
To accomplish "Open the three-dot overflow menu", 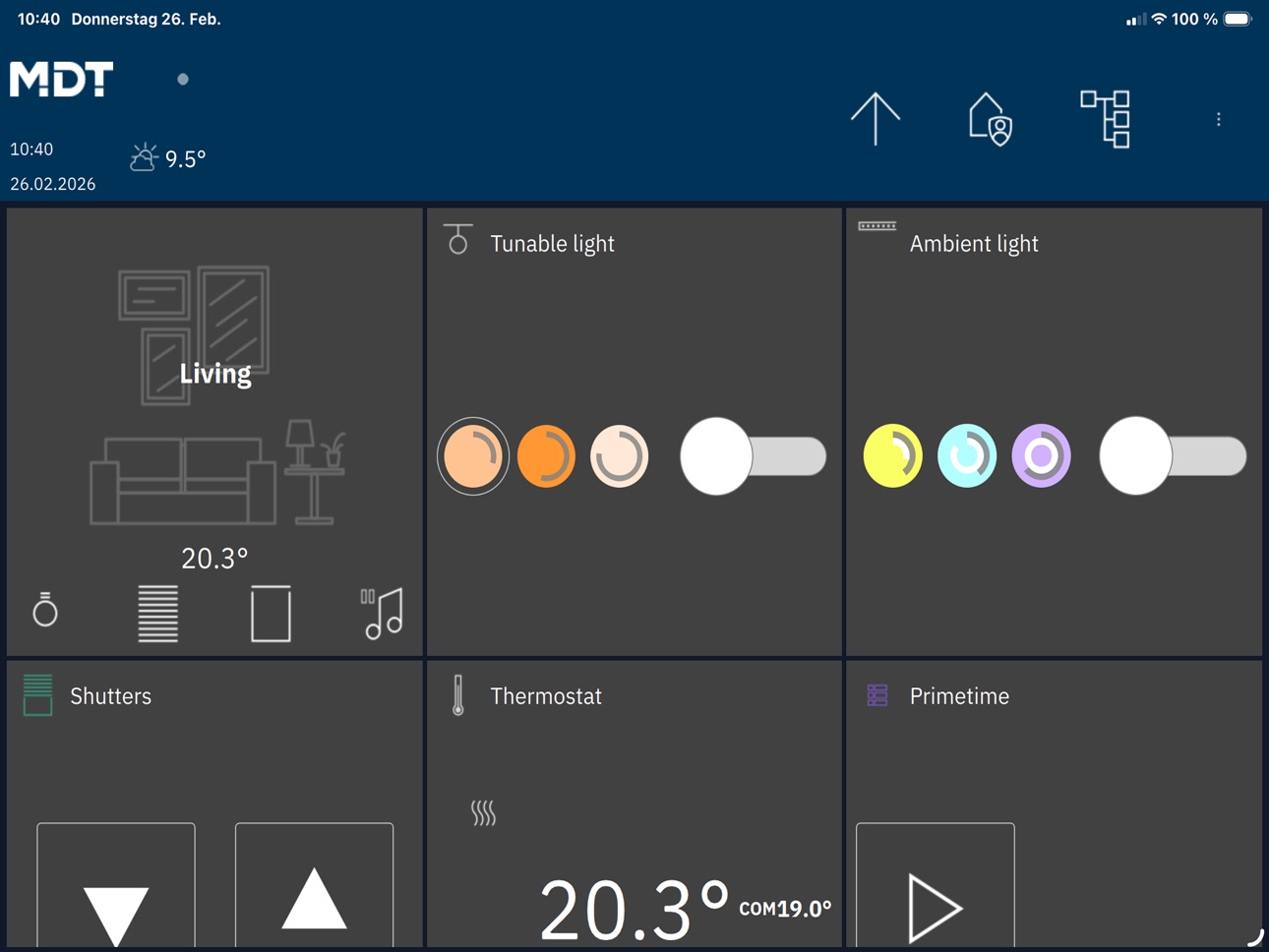I will 1218,119.
